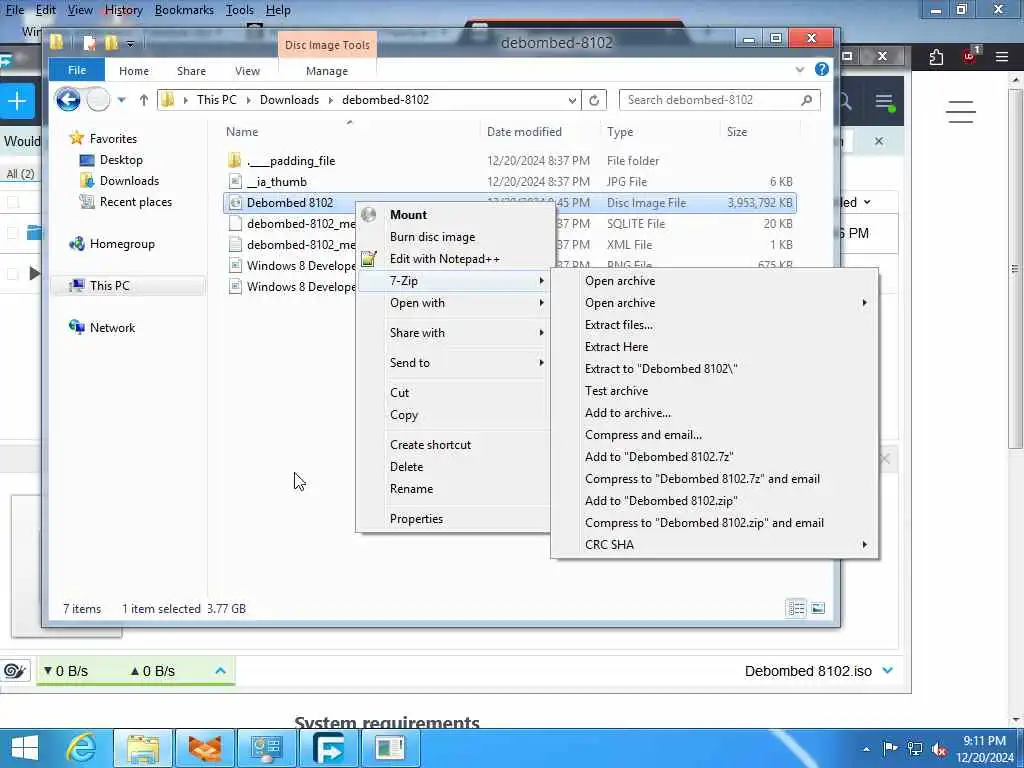This screenshot has width=1024, height=768.
Task: Open the browser Tools menu
Action: (240, 10)
